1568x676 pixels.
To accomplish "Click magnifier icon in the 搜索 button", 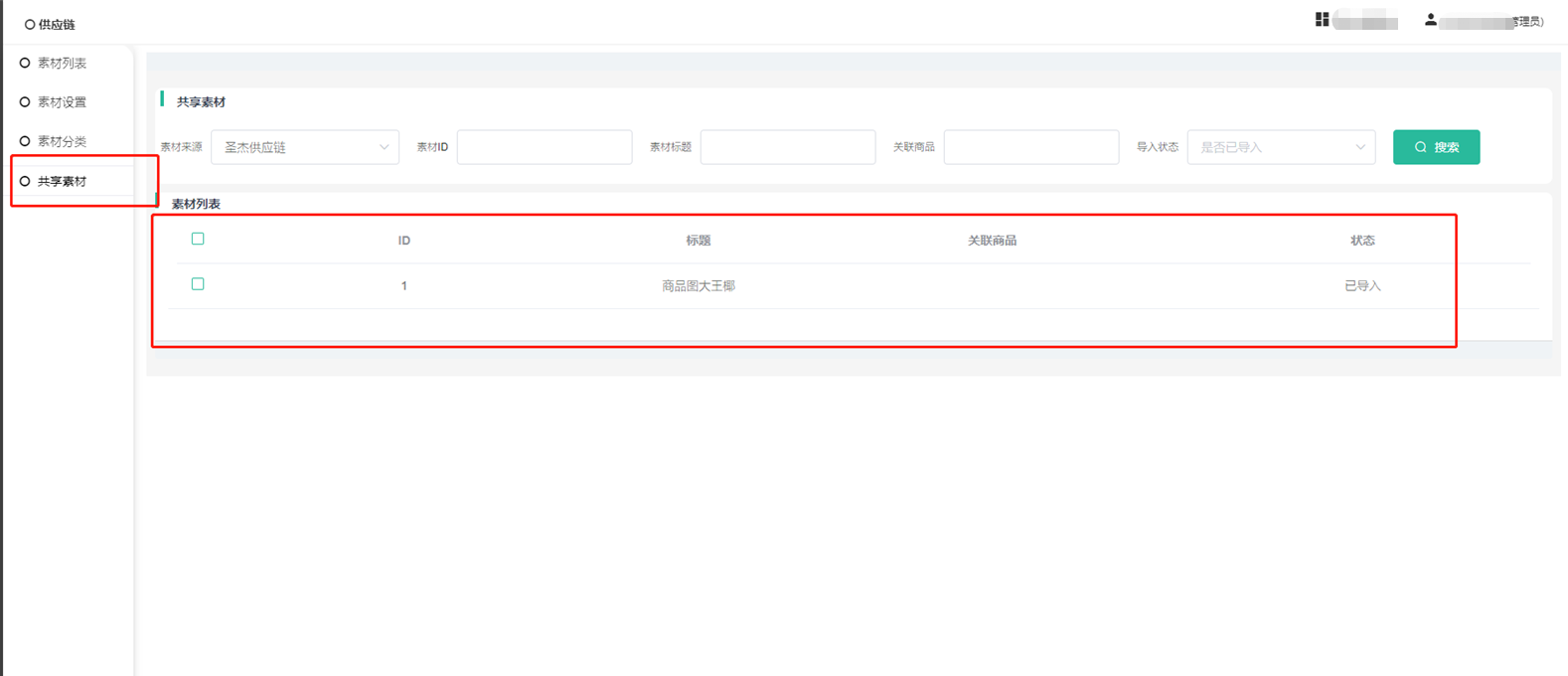I will tap(1420, 147).
